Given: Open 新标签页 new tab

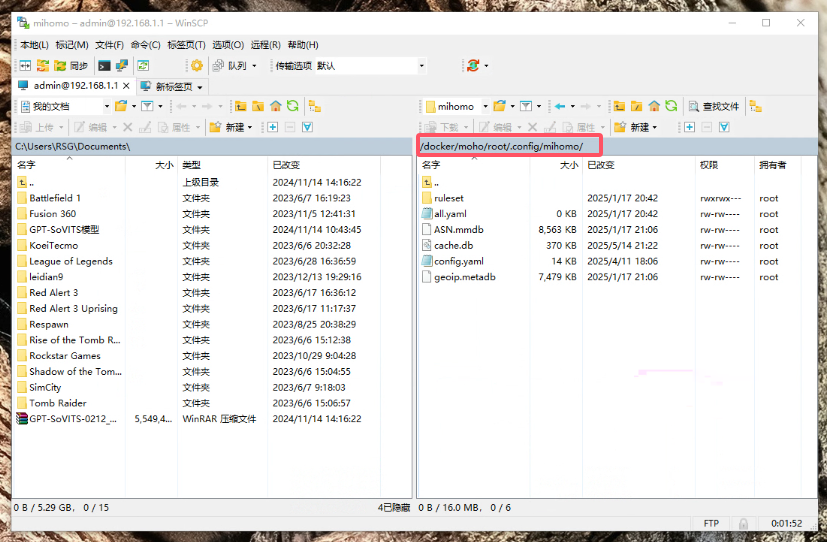Looking at the screenshot, I should pyautogui.click(x=167, y=86).
